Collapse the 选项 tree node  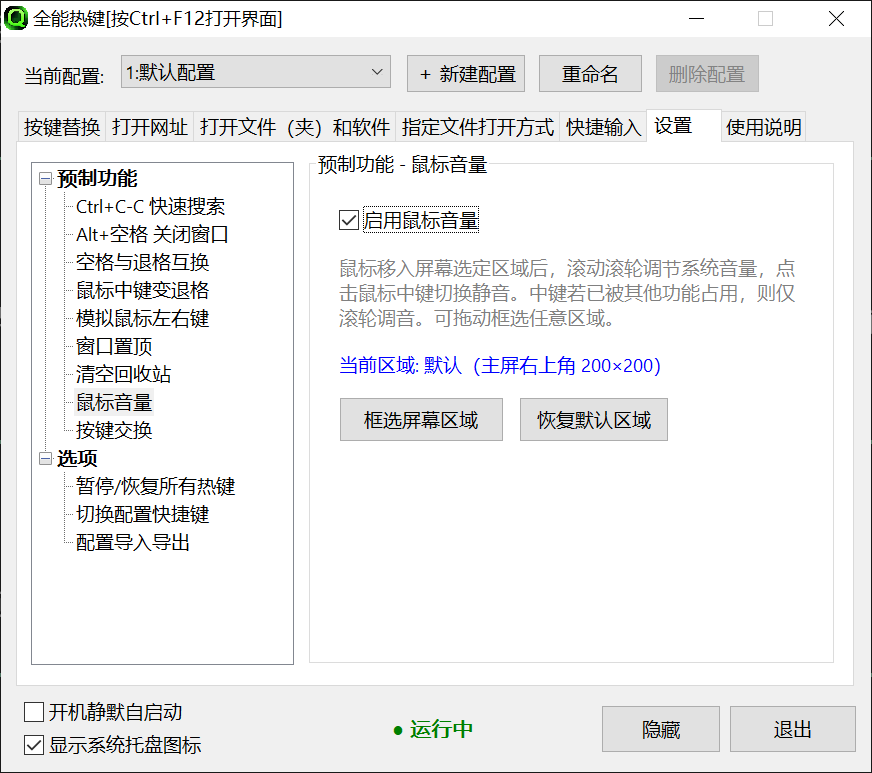(x=45, y=459)
